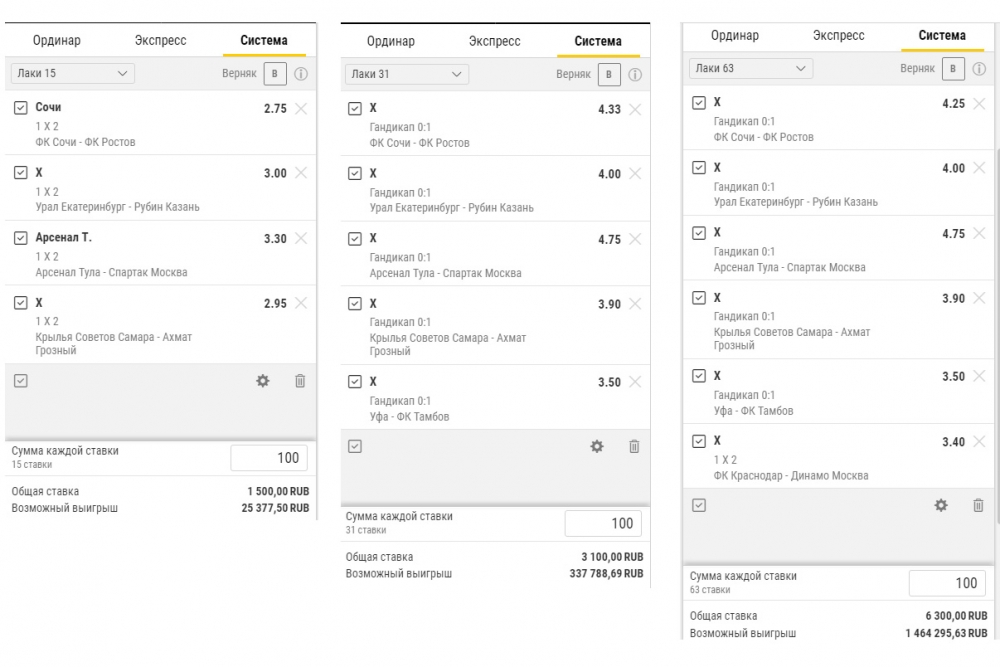Uncheck the Уфа - ФК Тамбов 3.50 checkbox in Лаки 31
The height and width of the screenshot is (667, 1000).
pos(355,382)
